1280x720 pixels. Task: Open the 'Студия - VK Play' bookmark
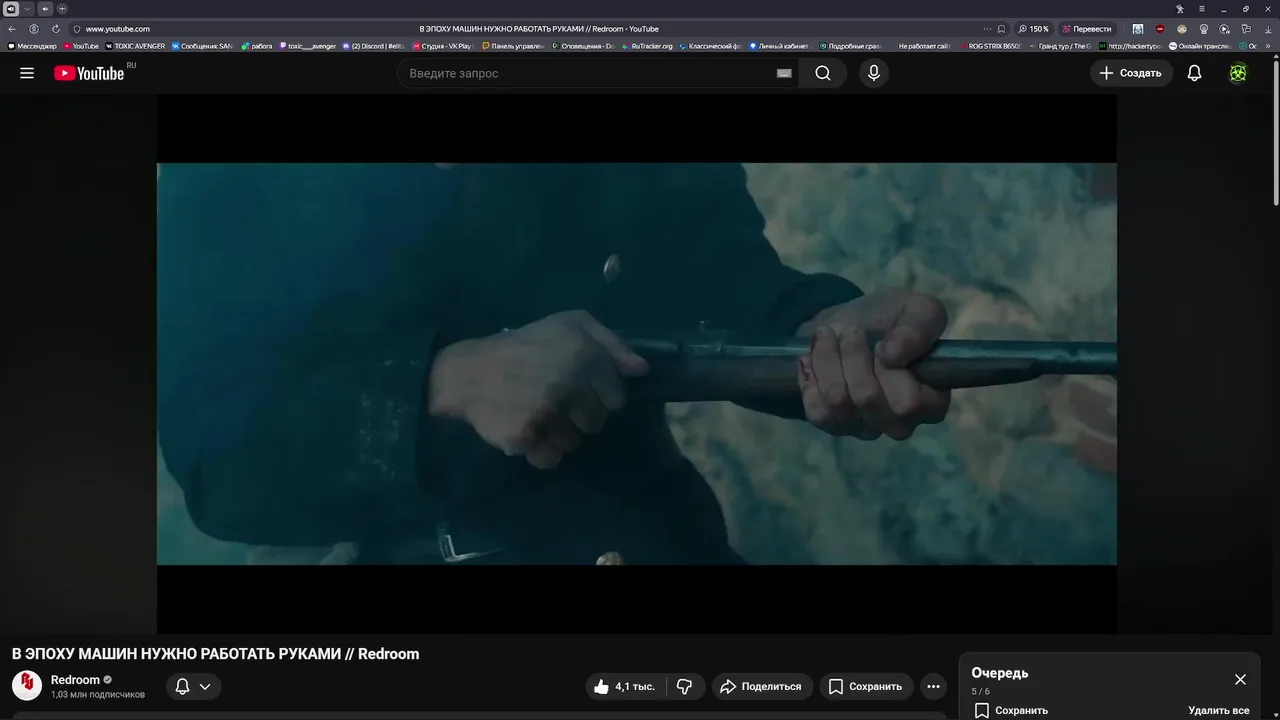pos(441,46)
